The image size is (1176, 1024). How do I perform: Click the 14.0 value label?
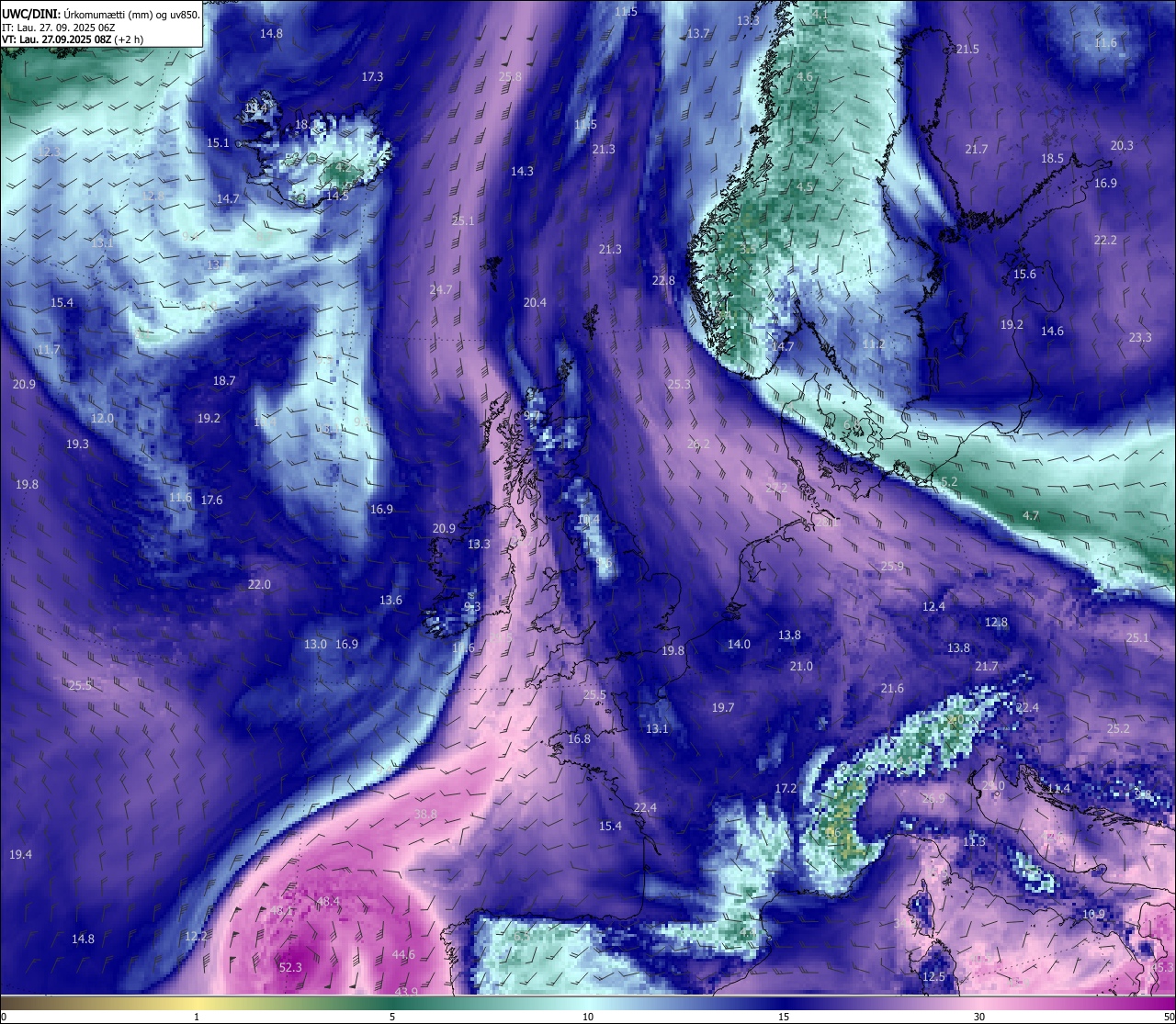(x=739, y=644)
